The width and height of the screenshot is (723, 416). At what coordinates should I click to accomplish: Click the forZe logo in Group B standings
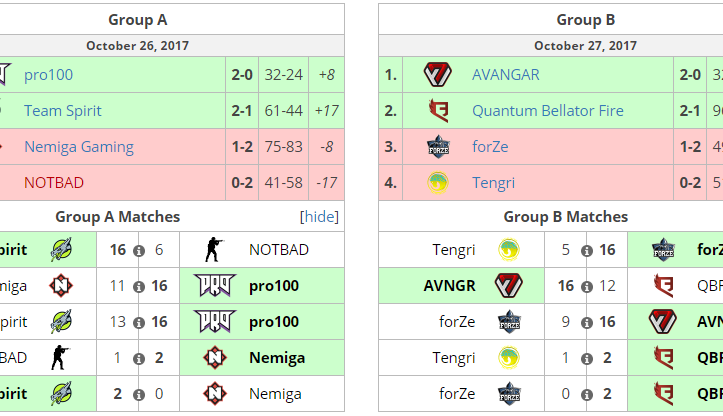click(x=438, y=147)
